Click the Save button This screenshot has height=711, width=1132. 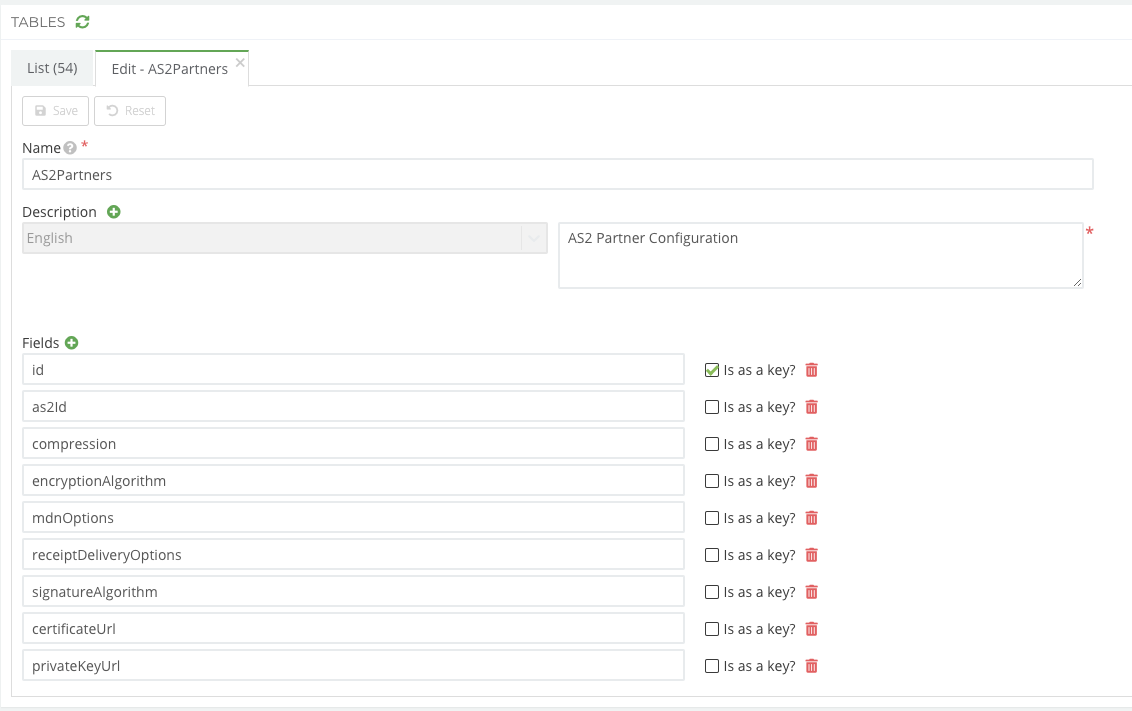55,111
